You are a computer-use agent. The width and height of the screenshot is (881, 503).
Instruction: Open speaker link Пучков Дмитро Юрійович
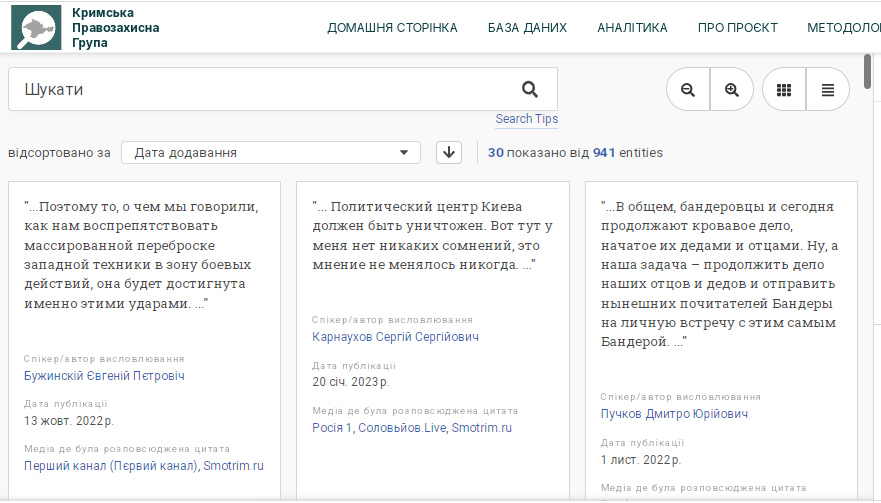click(x=674, y=414)
